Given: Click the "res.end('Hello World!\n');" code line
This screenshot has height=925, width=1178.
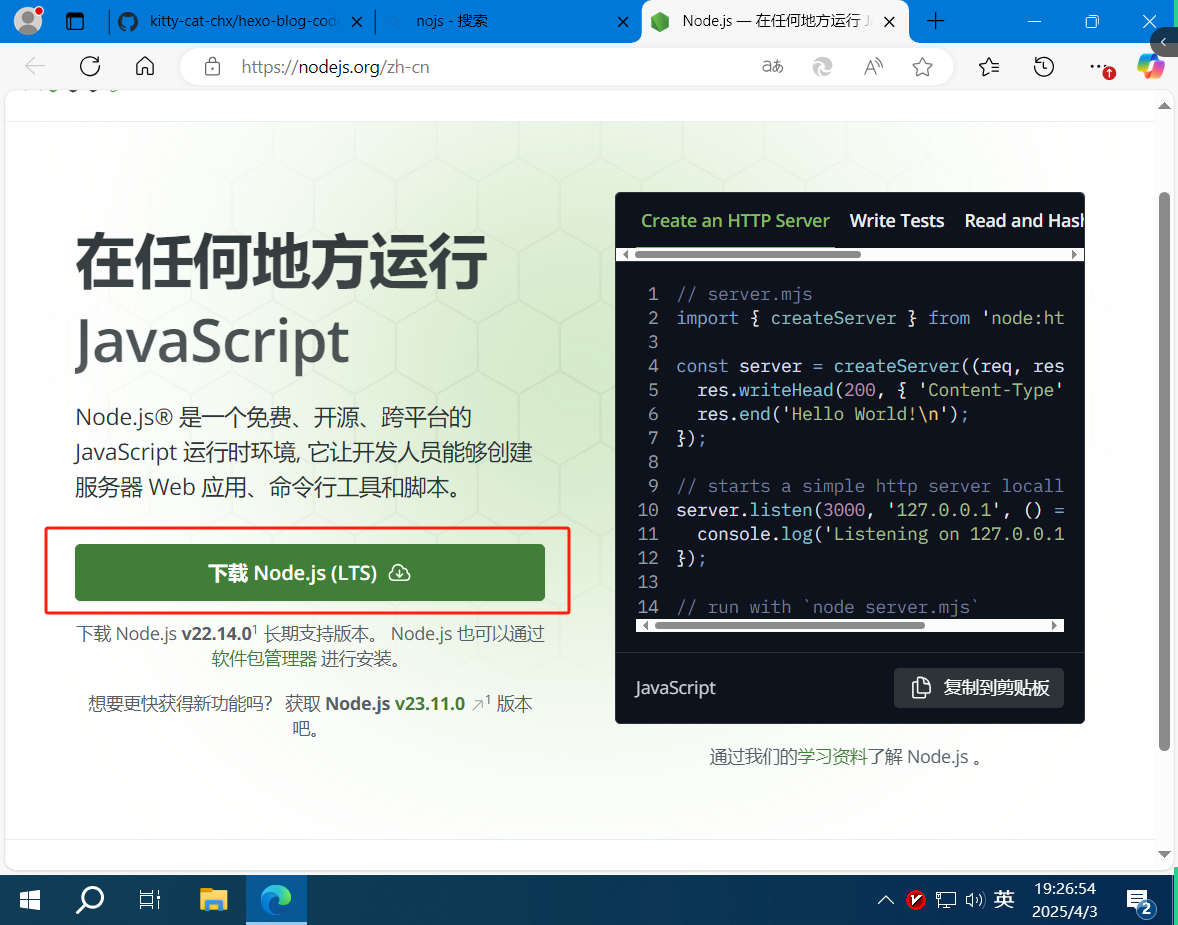Looking at the screenshot, I should tap(832, 414).
